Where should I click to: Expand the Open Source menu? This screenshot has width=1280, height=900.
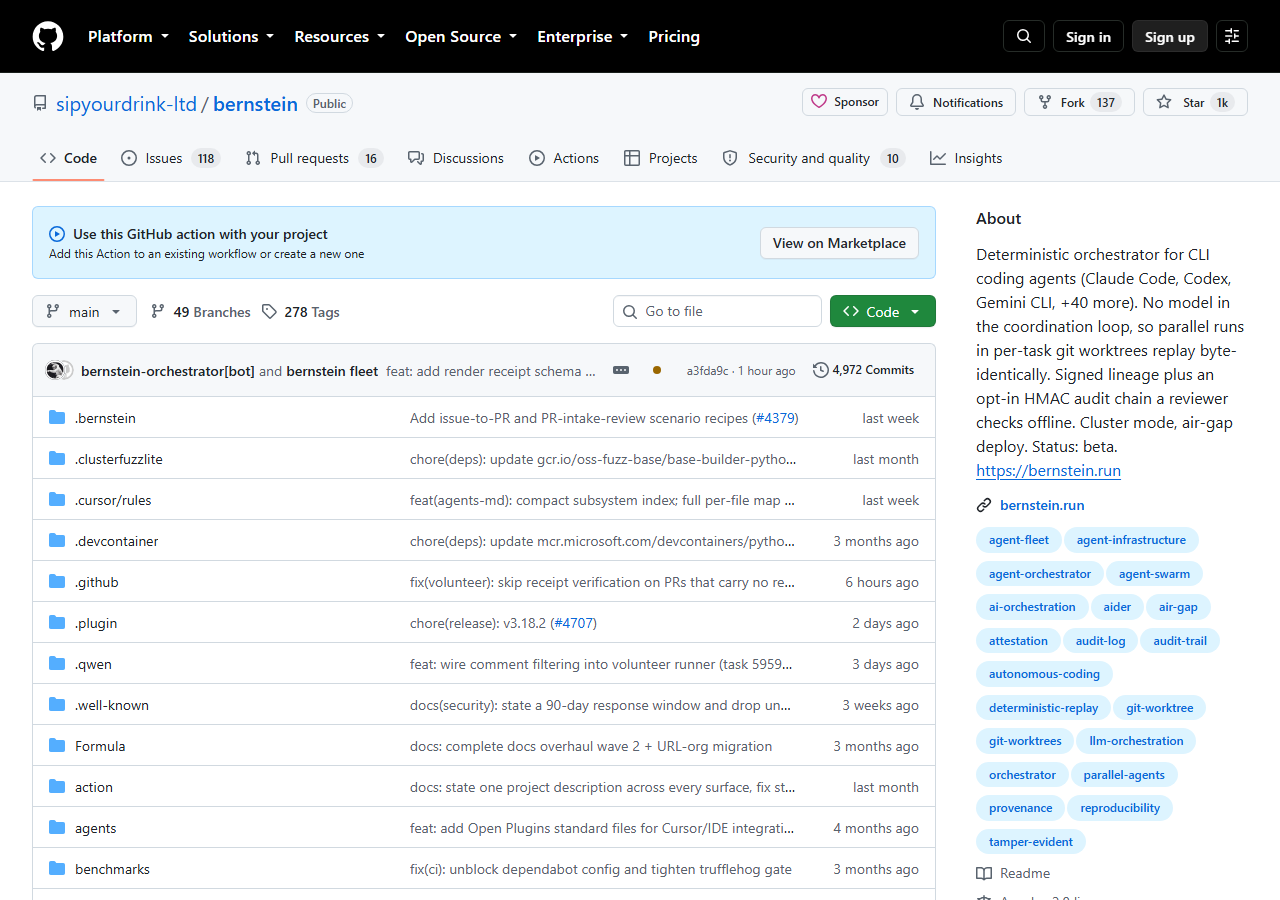click(x=461, y=36)
